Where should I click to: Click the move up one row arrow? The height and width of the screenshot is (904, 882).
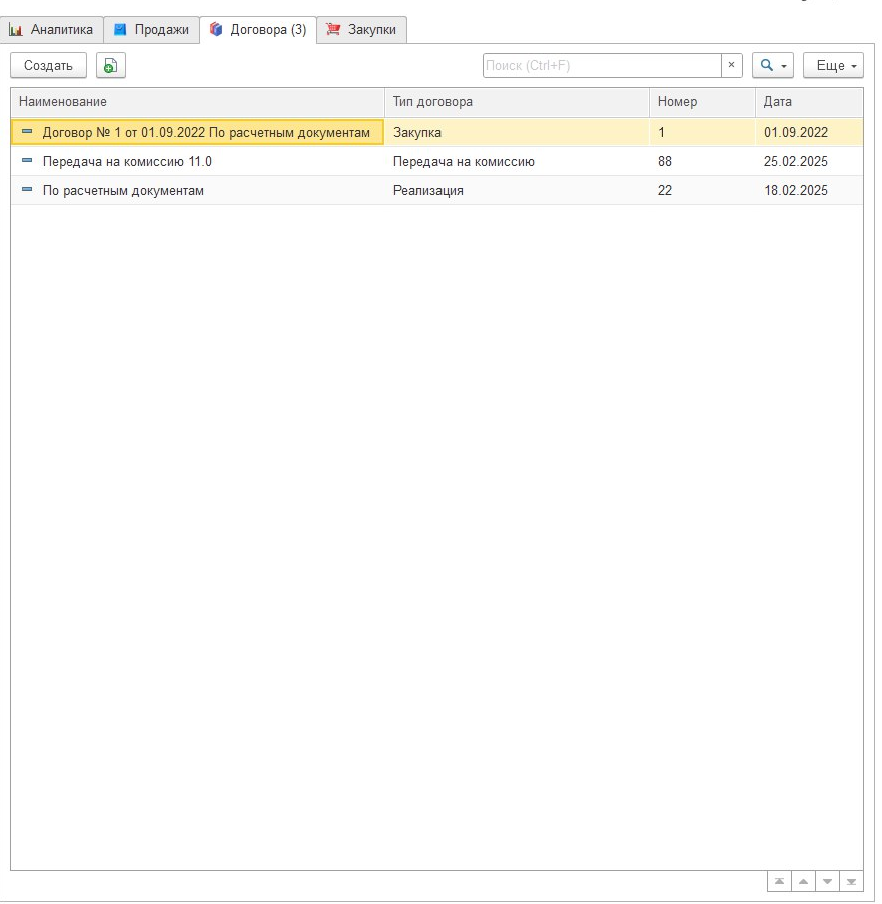point(802,881)
